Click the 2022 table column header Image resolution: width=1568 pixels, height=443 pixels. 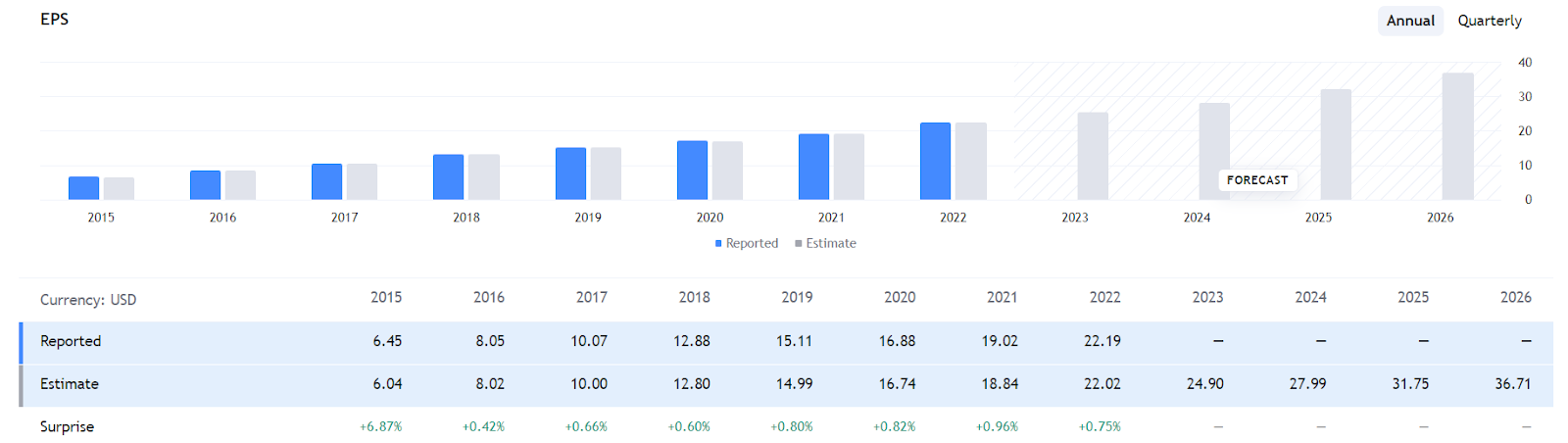pyautogui.click(x=1104, y=297)
